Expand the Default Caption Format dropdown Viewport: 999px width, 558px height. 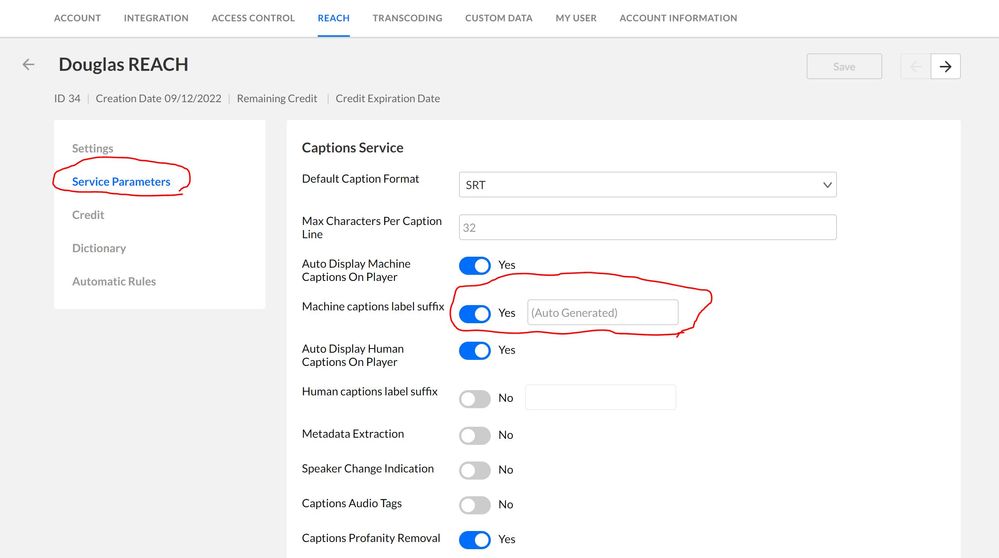(647, 185)
